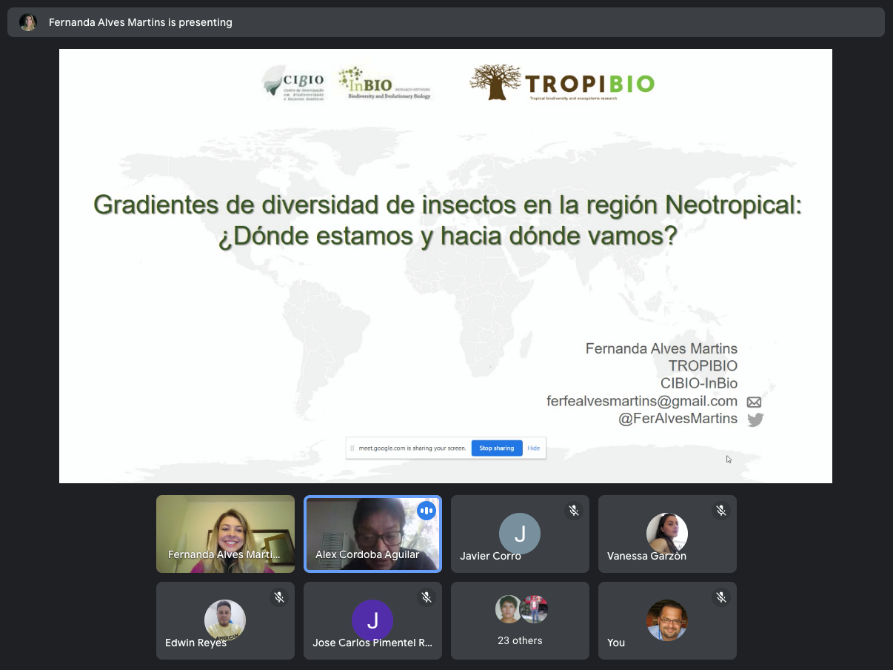
Task: Click 'CIBIO-InBio' text on slide
Action: 699,383
